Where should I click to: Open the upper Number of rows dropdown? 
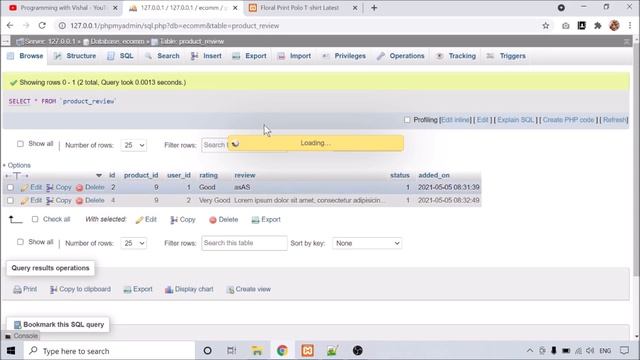coord(133,145)
